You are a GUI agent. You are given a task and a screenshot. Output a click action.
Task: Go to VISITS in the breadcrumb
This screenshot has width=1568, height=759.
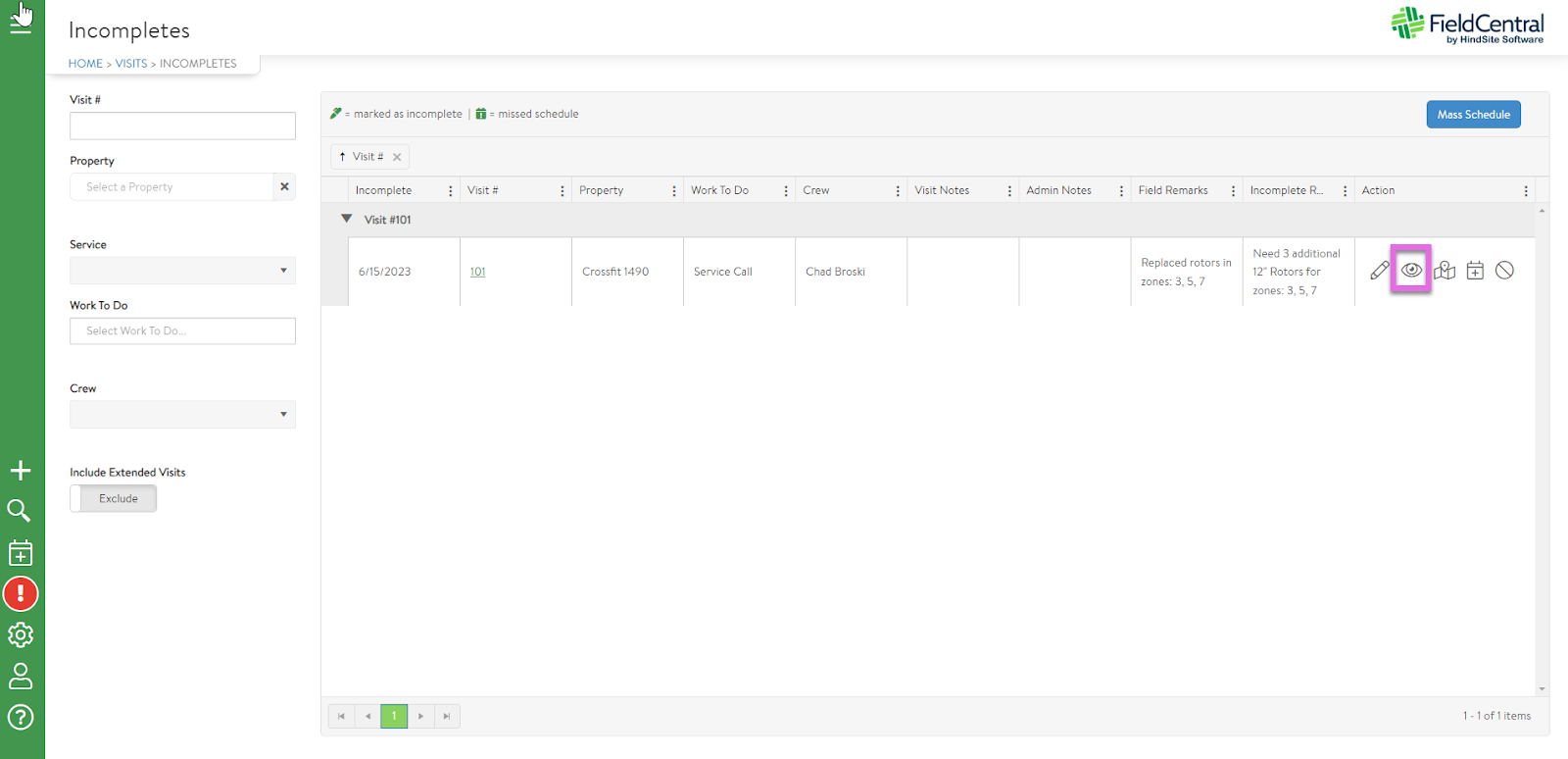(x=130, y=64)
